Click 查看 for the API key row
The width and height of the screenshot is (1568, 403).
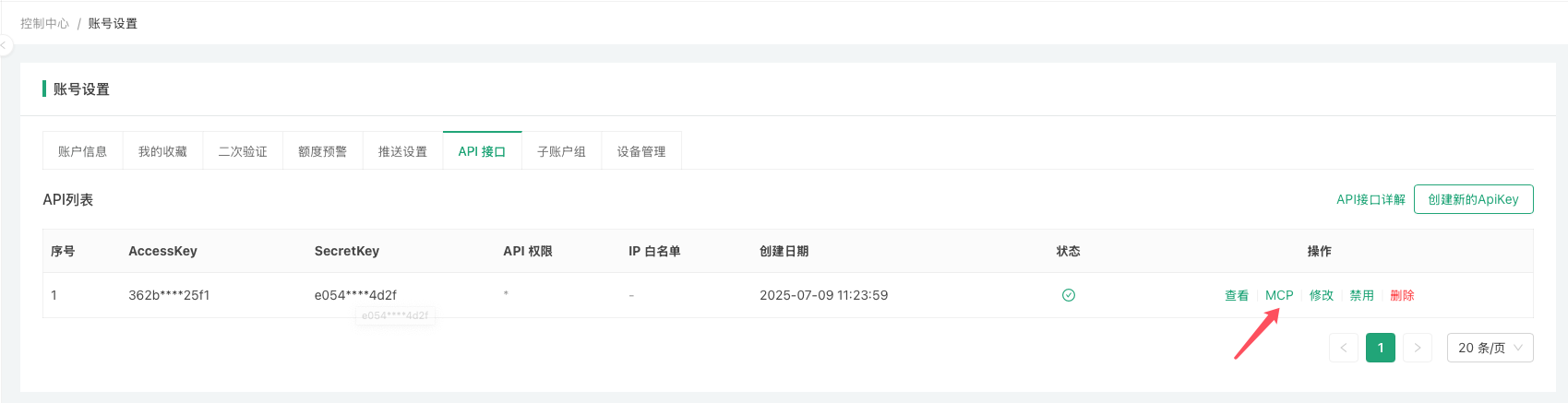[1237, 295]
